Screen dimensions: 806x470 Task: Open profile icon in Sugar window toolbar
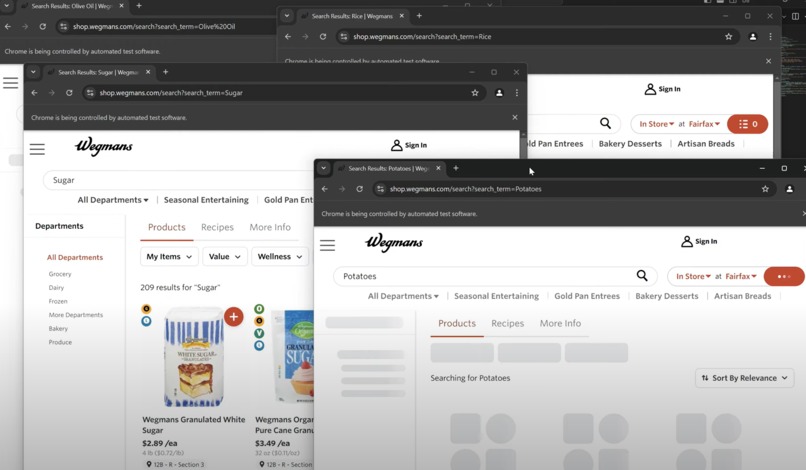499,93
